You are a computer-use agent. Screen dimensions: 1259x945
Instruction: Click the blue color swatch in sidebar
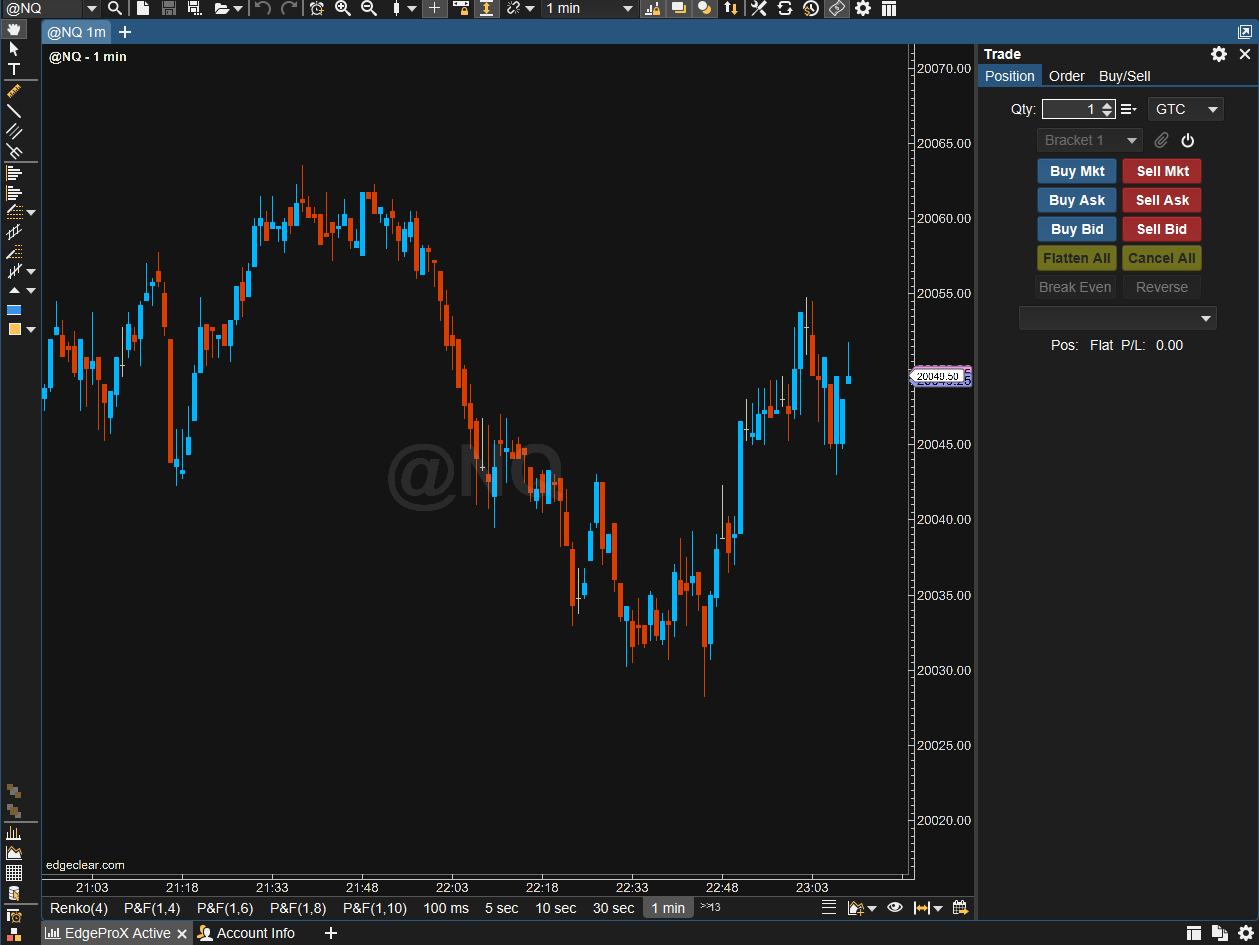[x=14, y=310]
